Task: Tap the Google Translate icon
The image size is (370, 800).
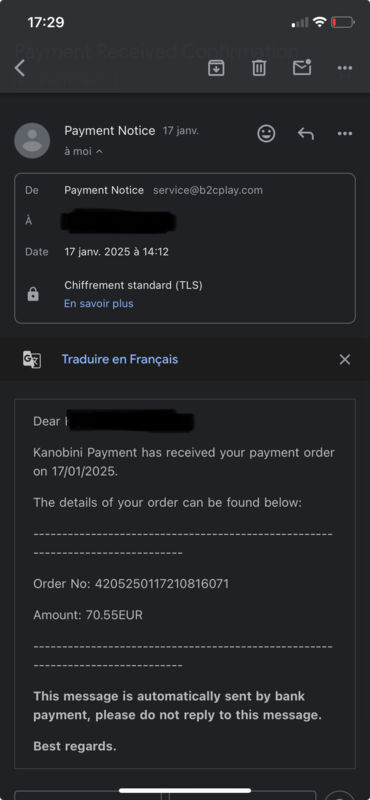Action: [x=32, y=360]
